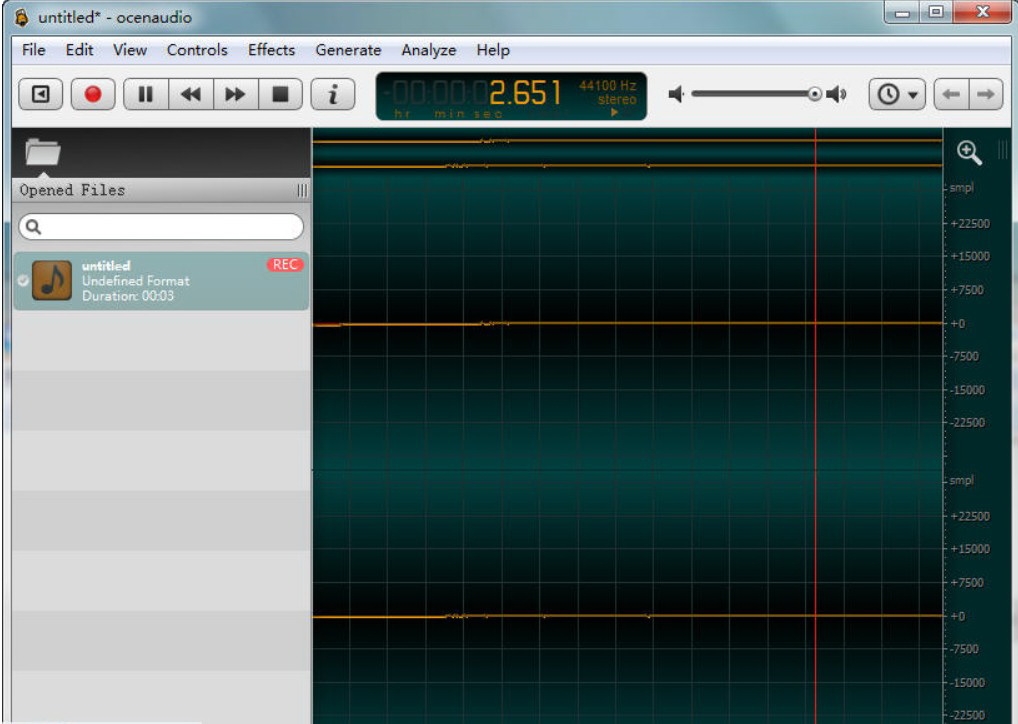Hide the sidebar panel toggle
The height and width of the screenshot is (724, 1018).
(41, 94)
